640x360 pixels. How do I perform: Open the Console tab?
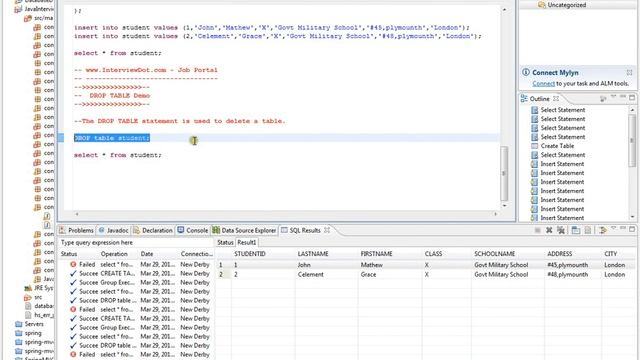[x=193, y=230]
